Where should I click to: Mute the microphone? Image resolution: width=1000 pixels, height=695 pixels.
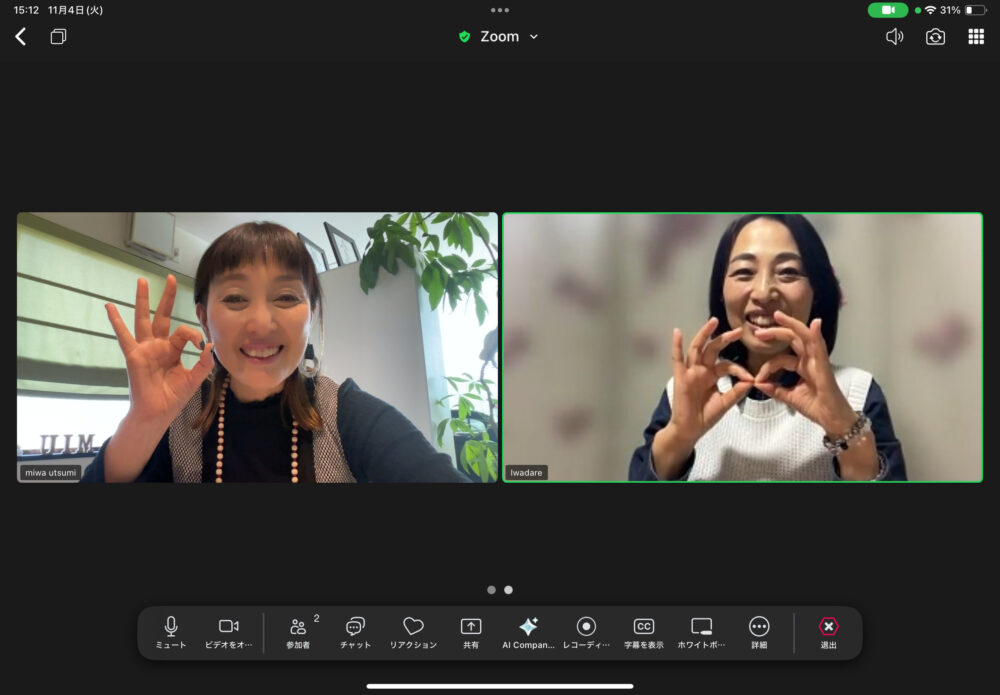coord(171,632)
